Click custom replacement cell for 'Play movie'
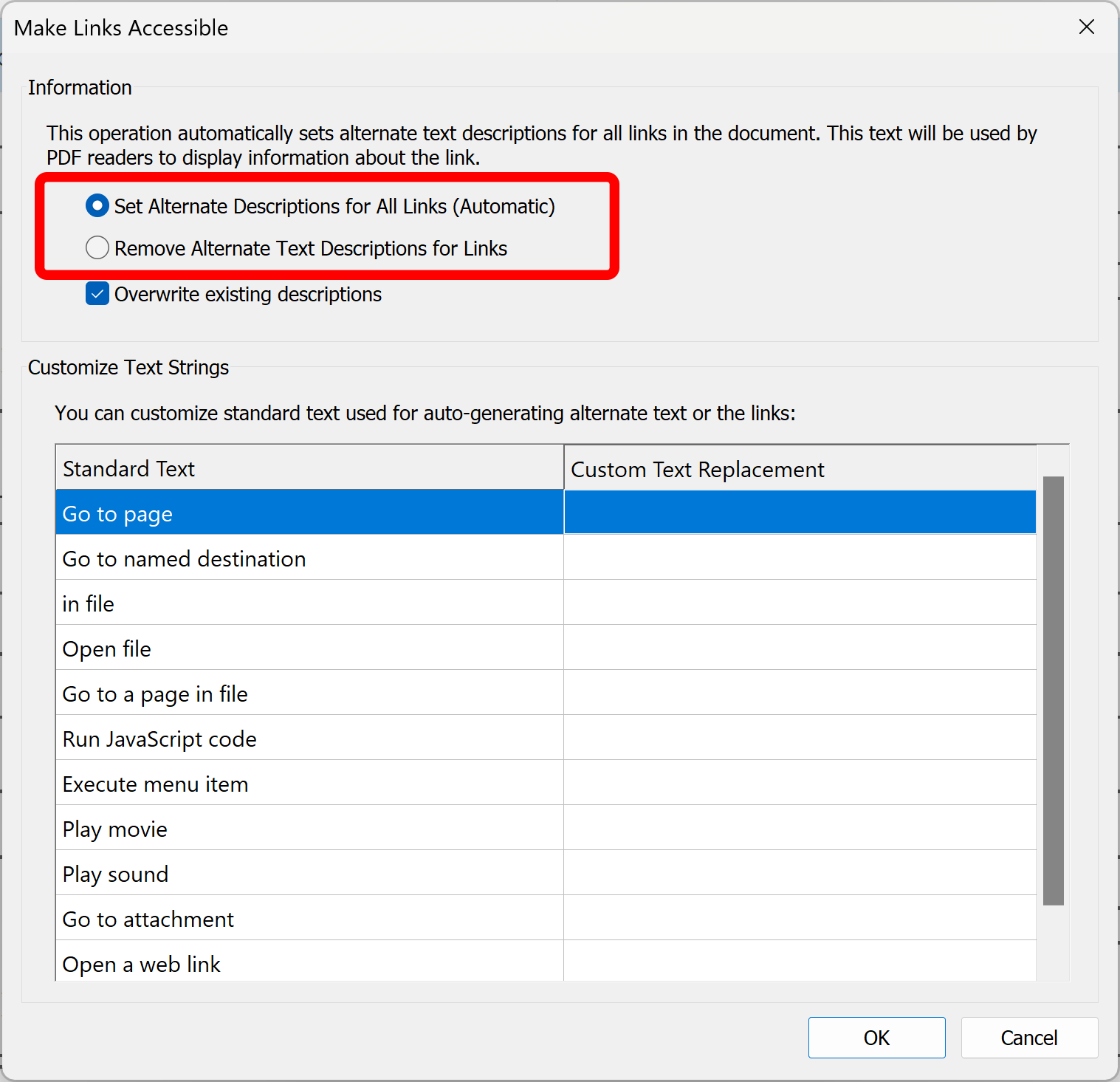 tap(800, 829)
